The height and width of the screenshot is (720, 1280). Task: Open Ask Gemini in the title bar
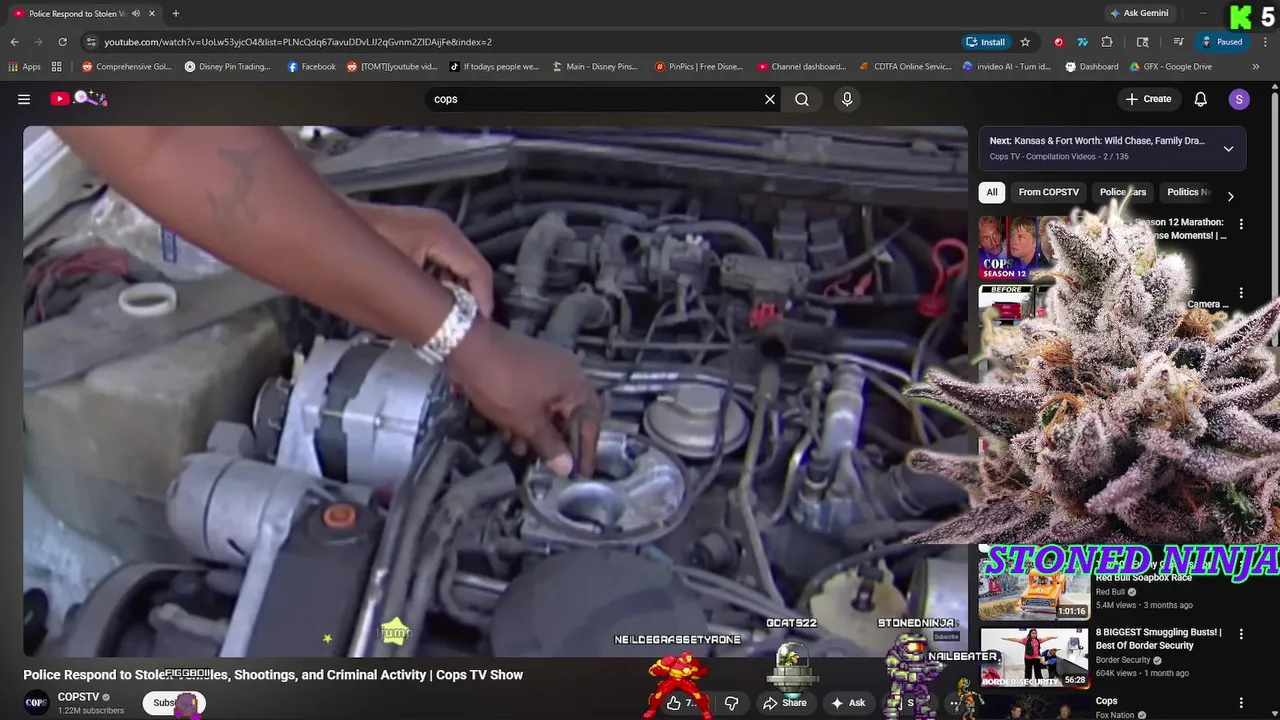(x=1139, y=13)
